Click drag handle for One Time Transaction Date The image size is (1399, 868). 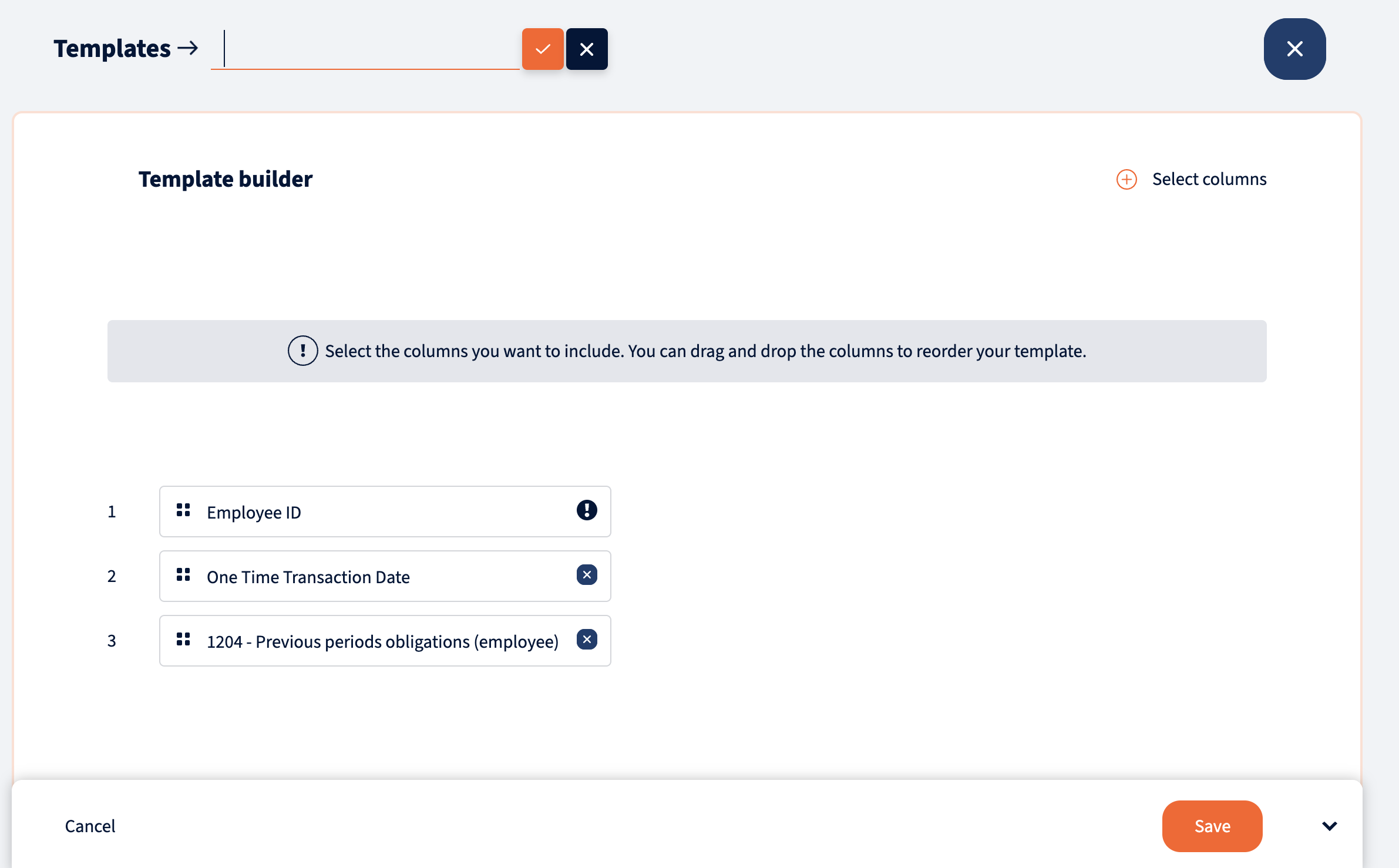click(x=183, y=574)
